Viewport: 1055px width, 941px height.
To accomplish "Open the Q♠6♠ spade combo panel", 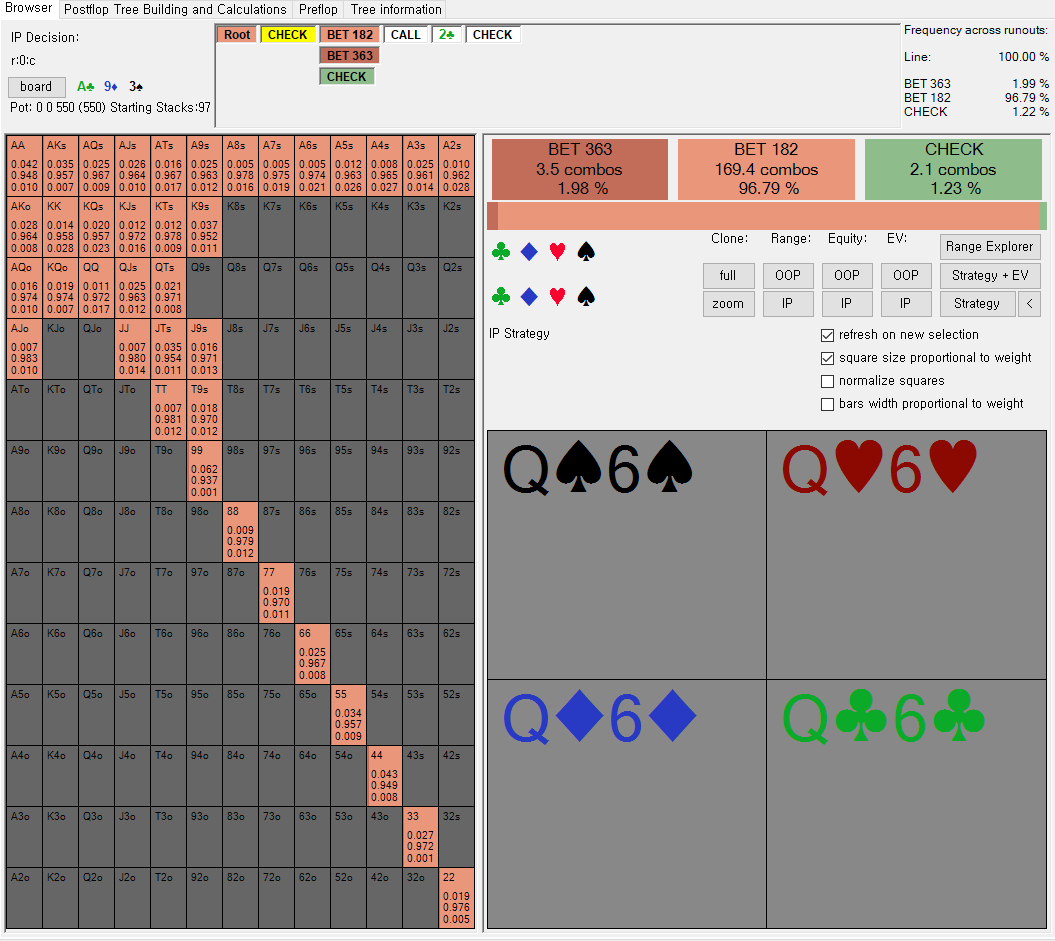I will click(626, 555).
